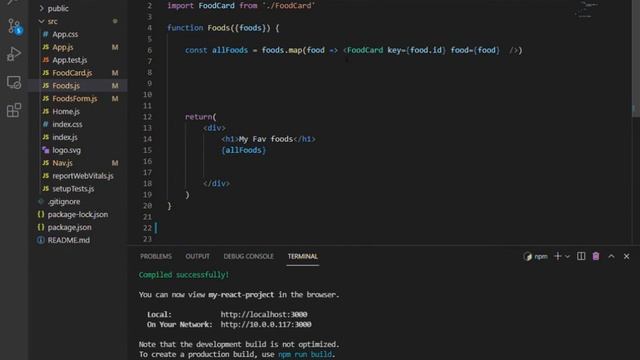Open Home.js file
Viewport: 640px width, 360px height.
[66, 111]
